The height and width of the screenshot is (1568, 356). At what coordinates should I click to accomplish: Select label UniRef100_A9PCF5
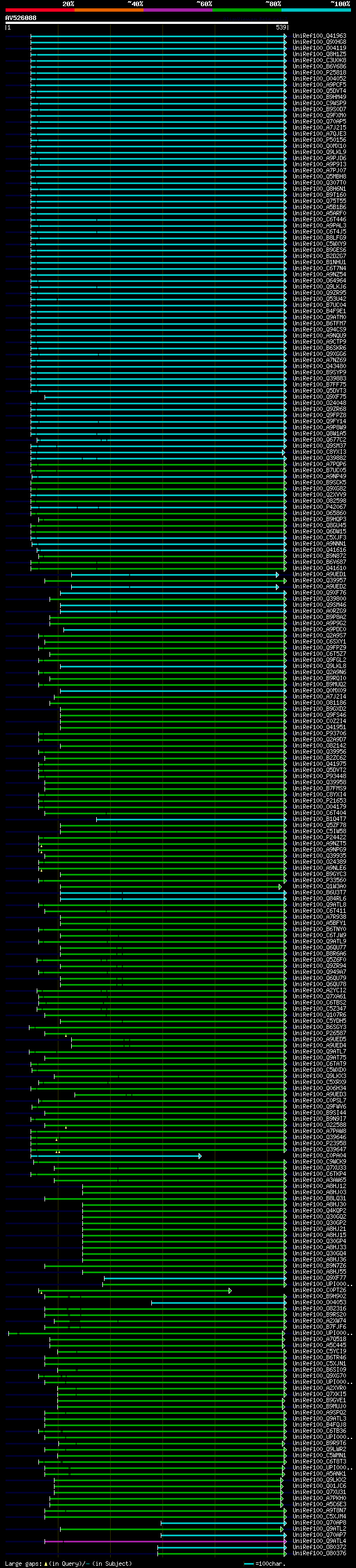[x=319, y=85]
